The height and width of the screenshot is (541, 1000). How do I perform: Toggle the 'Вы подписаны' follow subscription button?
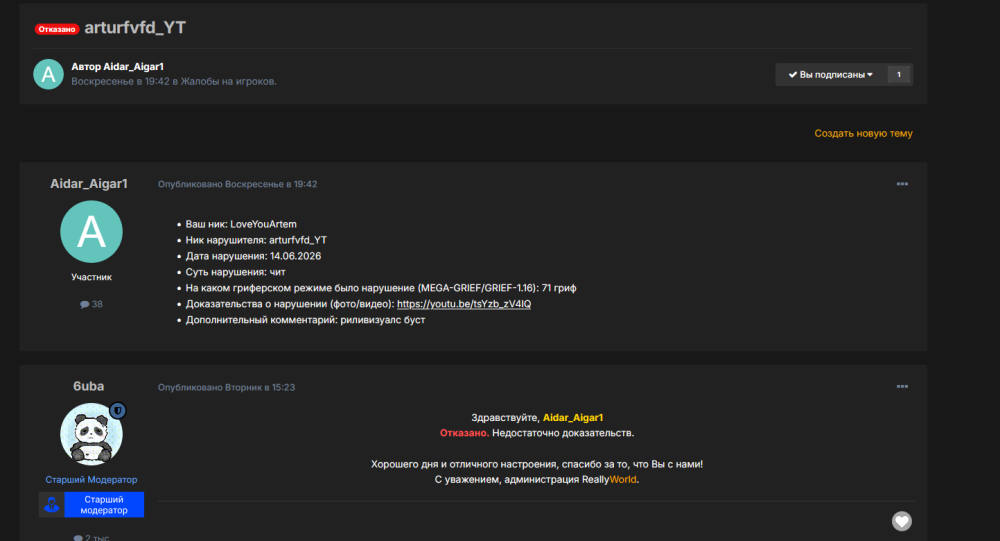(830, 75)
